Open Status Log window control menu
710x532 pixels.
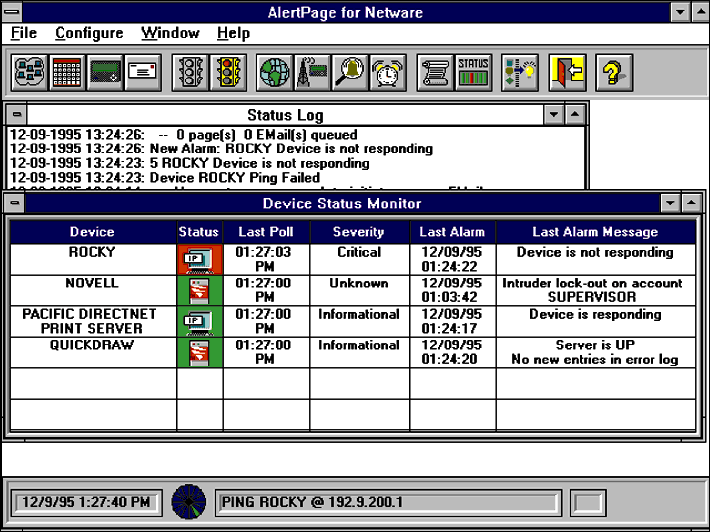[17, 115]
